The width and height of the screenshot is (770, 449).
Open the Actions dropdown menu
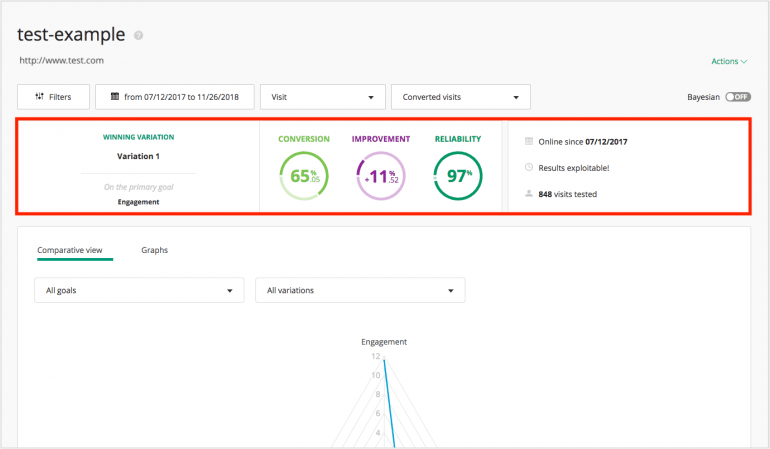729,61
